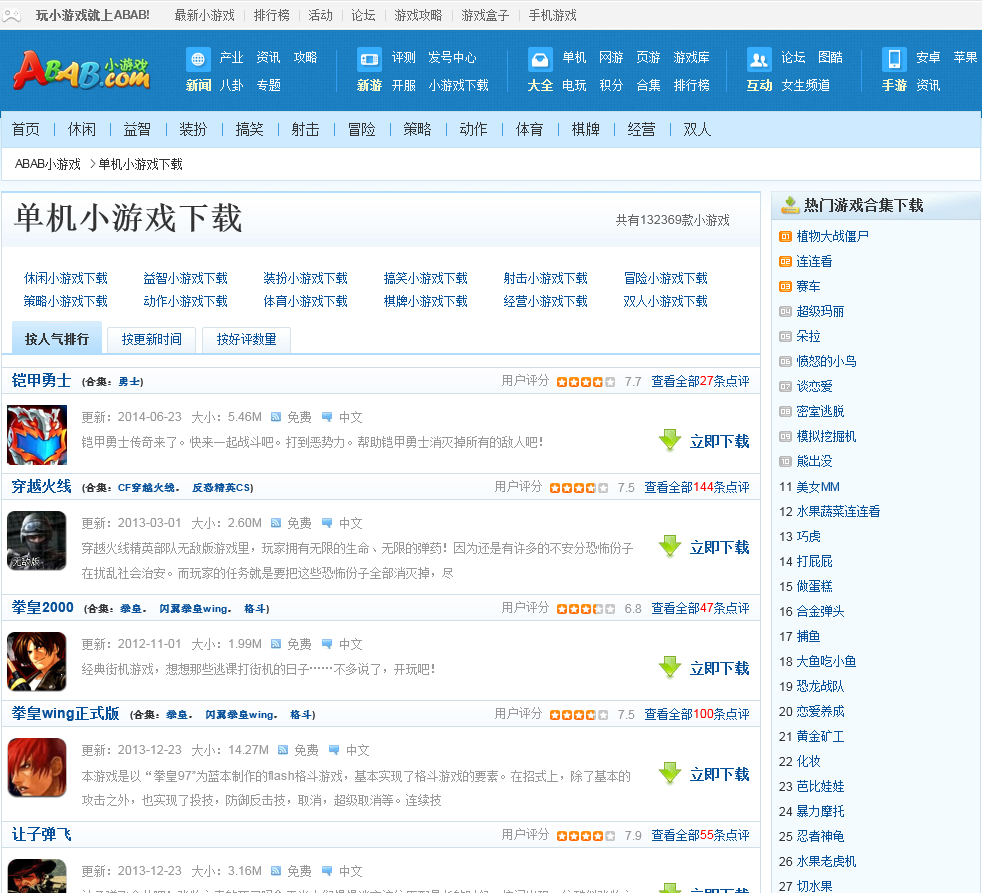Open 植物大战僵尸 in hot collections
The width and height of the screenshot is (982, 893).
click(832, 237)
